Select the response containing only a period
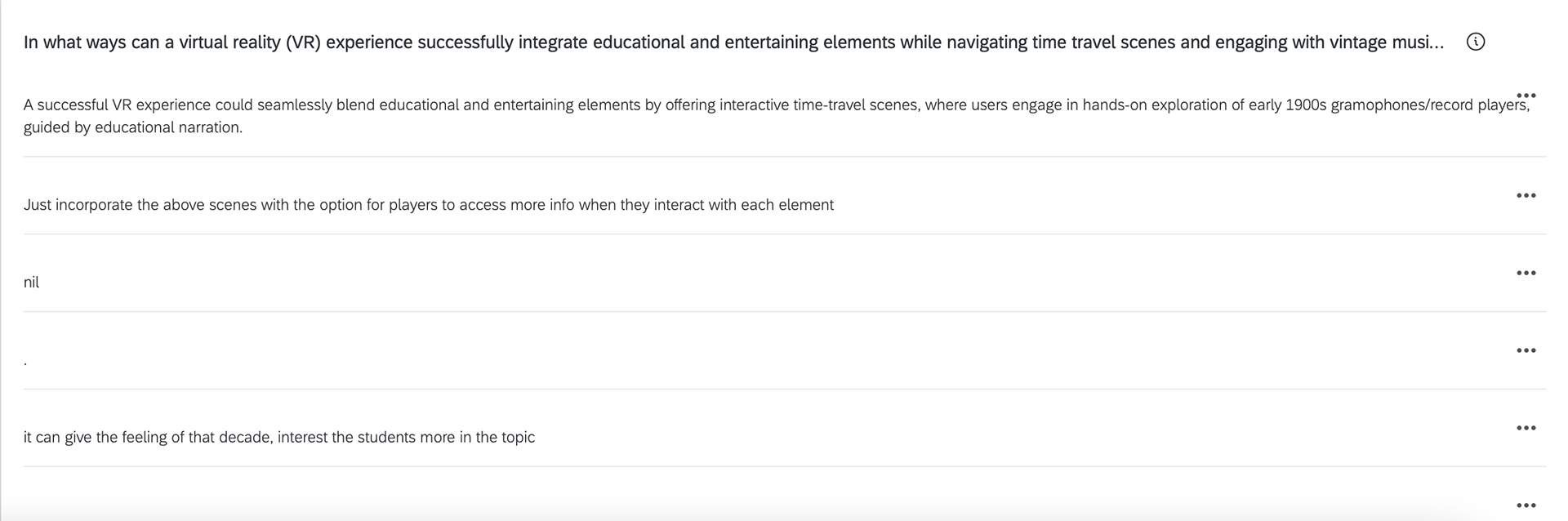This screenshot has height=521, width=1568. click(x=25, y=363)
